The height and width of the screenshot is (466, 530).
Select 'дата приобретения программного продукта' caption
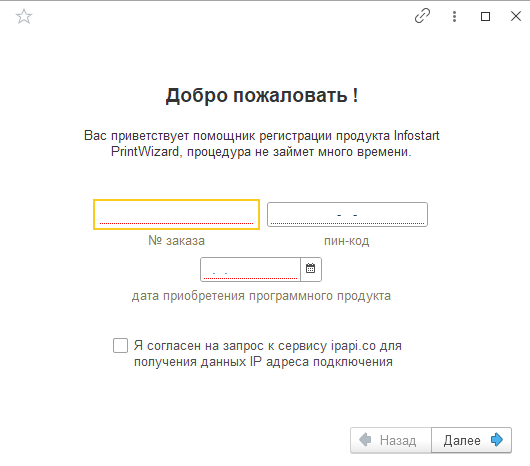[x=261, y=296]
